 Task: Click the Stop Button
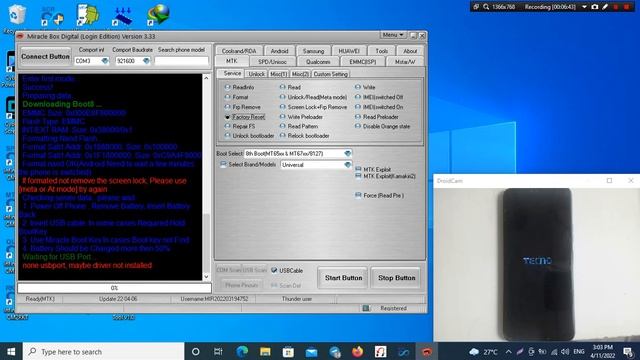click(x=396, y=278)
